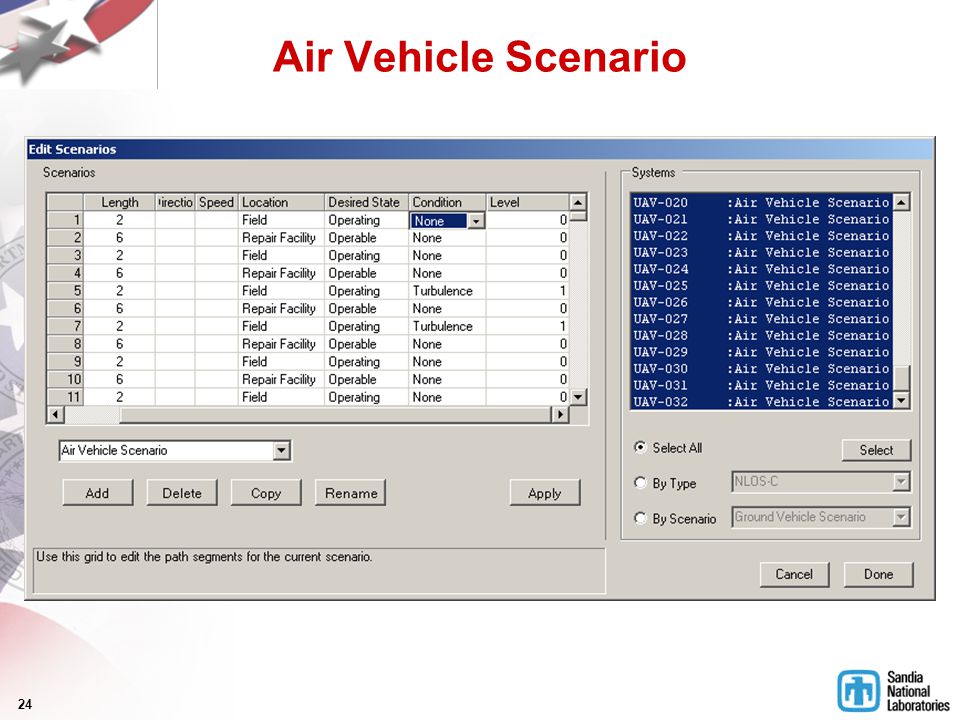Image resolution: width=960 pixels, height=720 pixels.
Task: Click the Length column header
Action: tap(119, 202)
